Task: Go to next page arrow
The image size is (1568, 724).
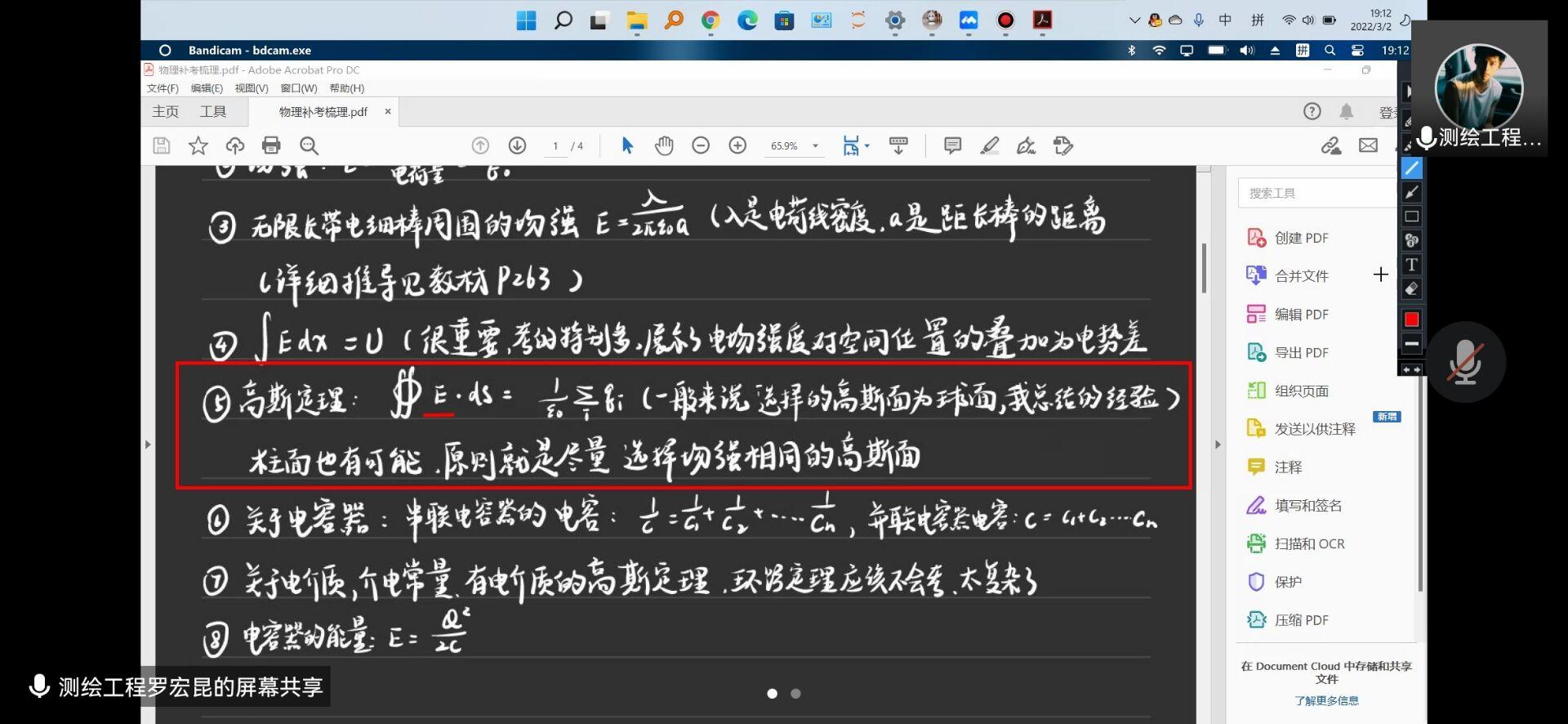Action: tap(517, 145)
